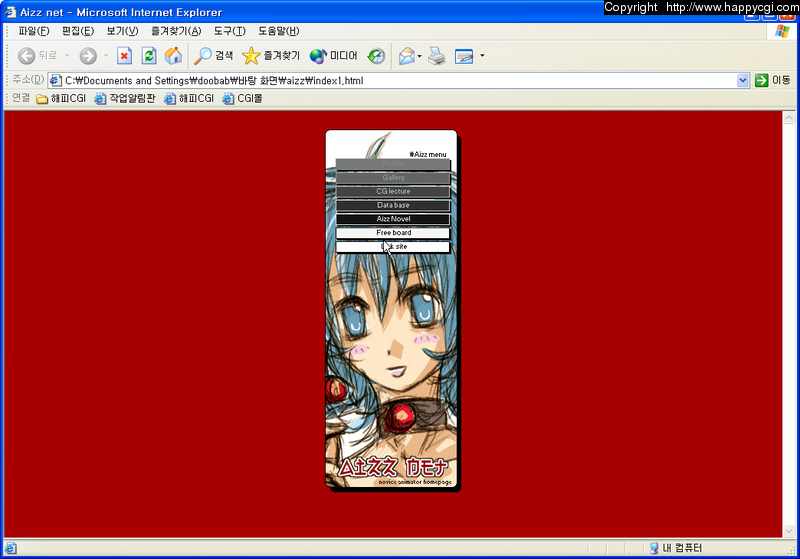Click the 주소(D) address label
This screenshot has width=800, height=559.
pos(28,80)
